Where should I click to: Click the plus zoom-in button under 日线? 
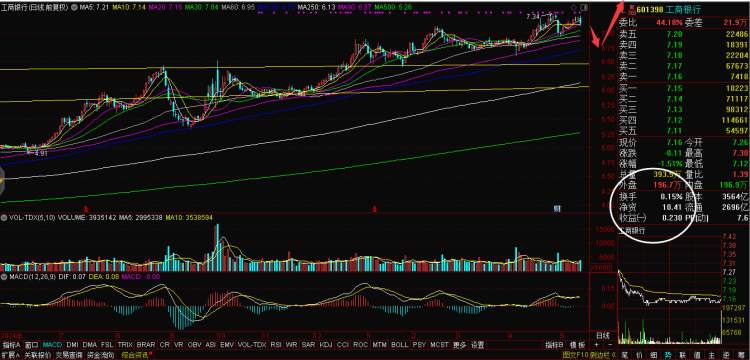tap(596, 345)
